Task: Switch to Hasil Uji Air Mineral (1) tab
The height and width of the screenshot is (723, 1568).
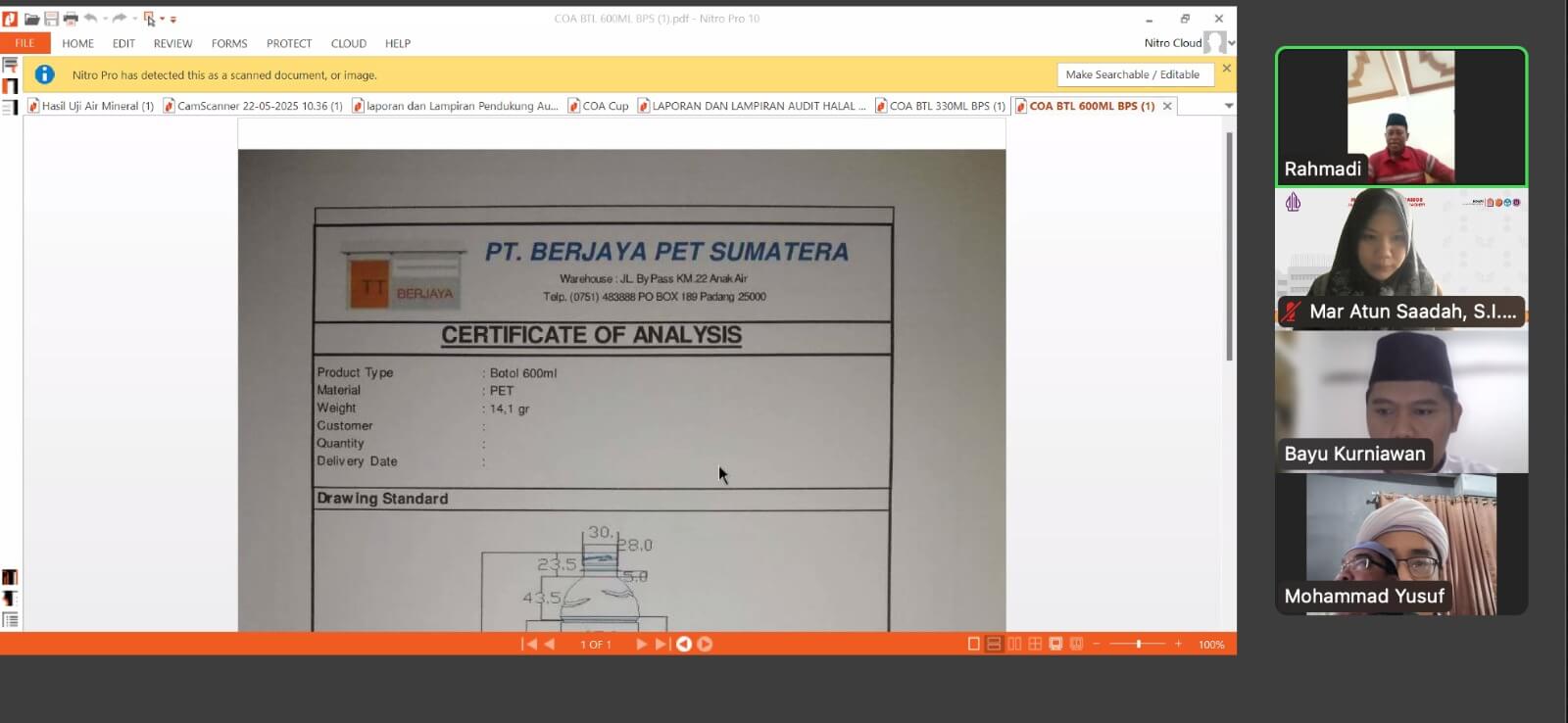Action: [91, 106]
